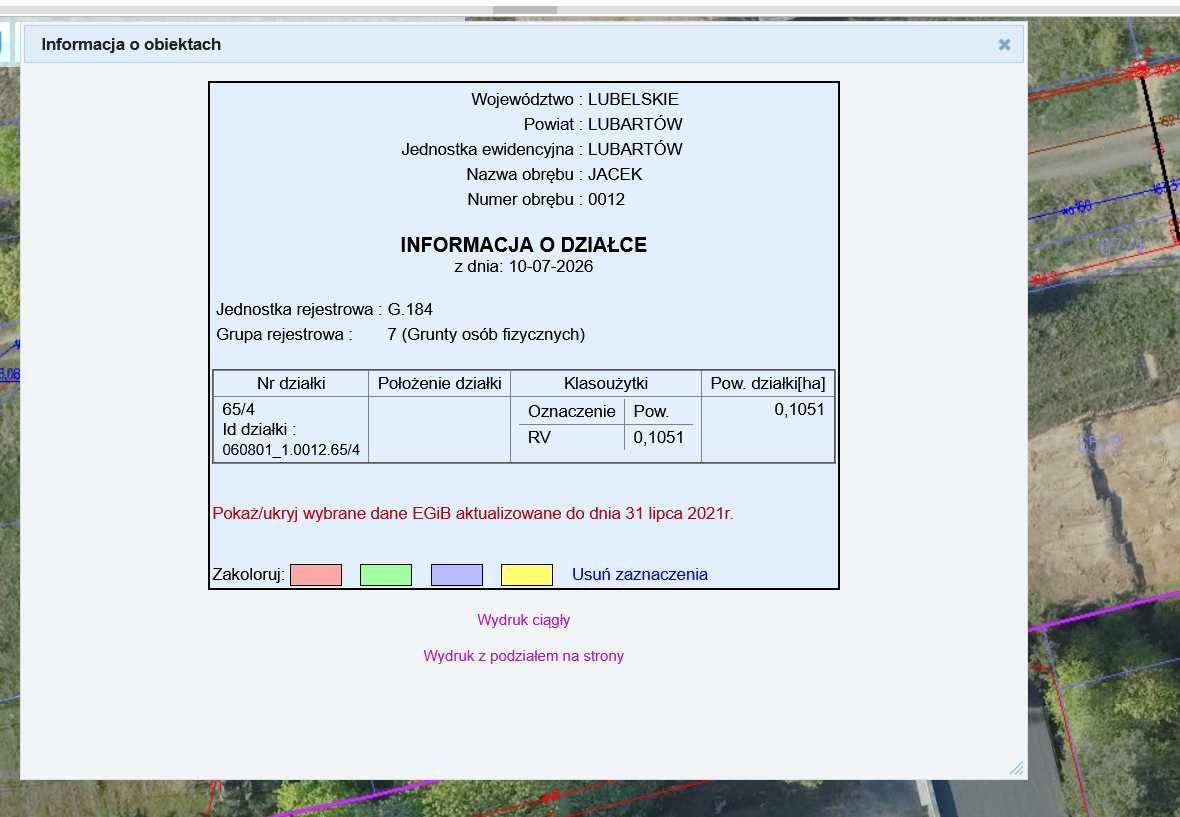Viewport: 1180px width, 817px height.
Task: Click the Klasoużytki column header
Action: [606, 384]
